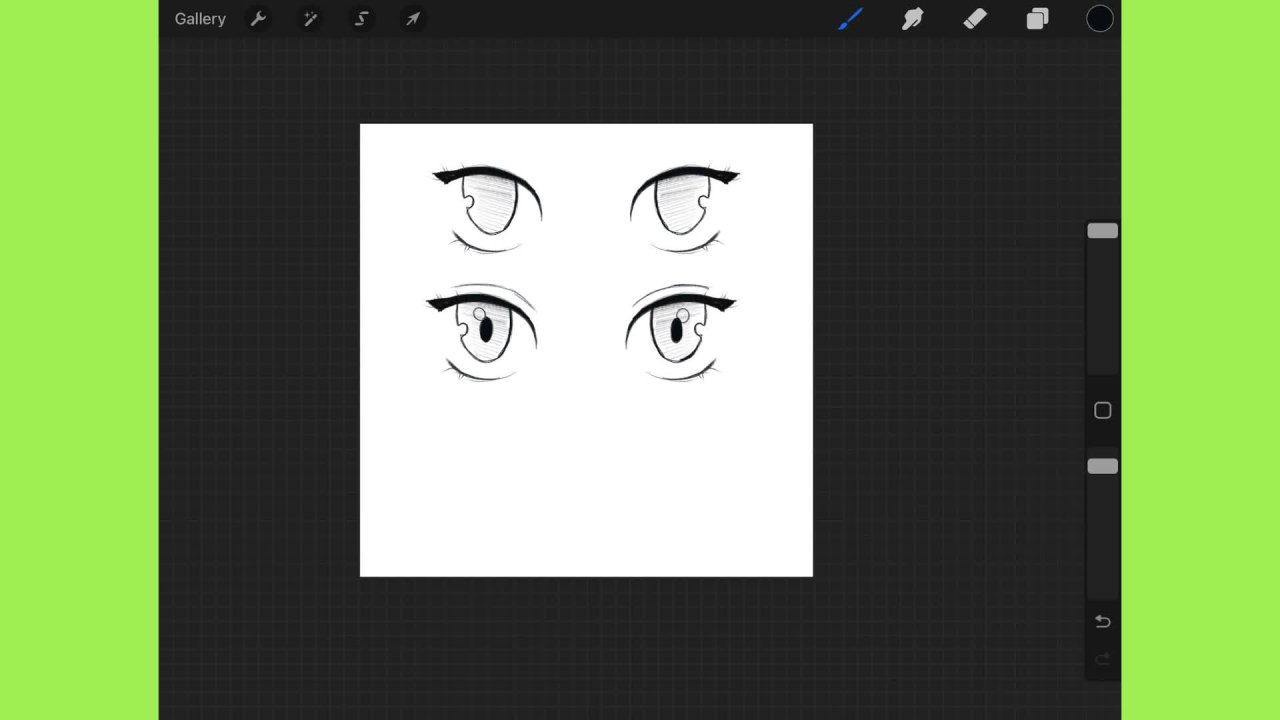This screenshot has width=1280, height=720.
Task: Click the bottom-left eye's black pupil
Action: click(x=486, y=331)
